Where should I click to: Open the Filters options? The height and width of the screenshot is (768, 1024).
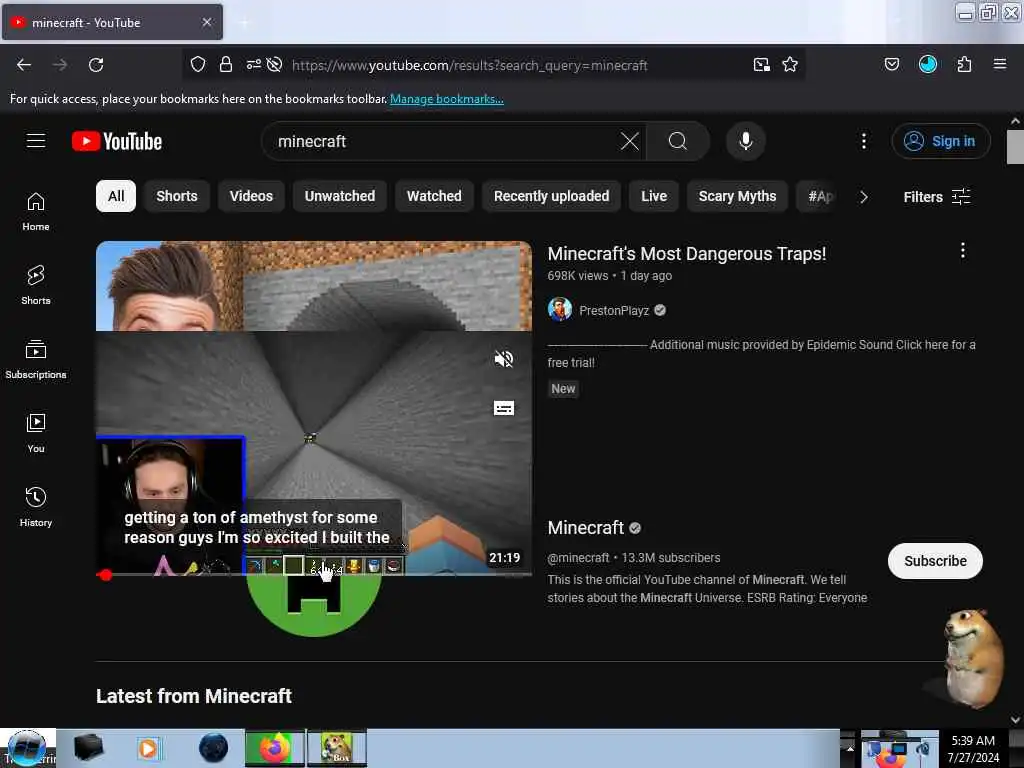click(x=936, y=197)
